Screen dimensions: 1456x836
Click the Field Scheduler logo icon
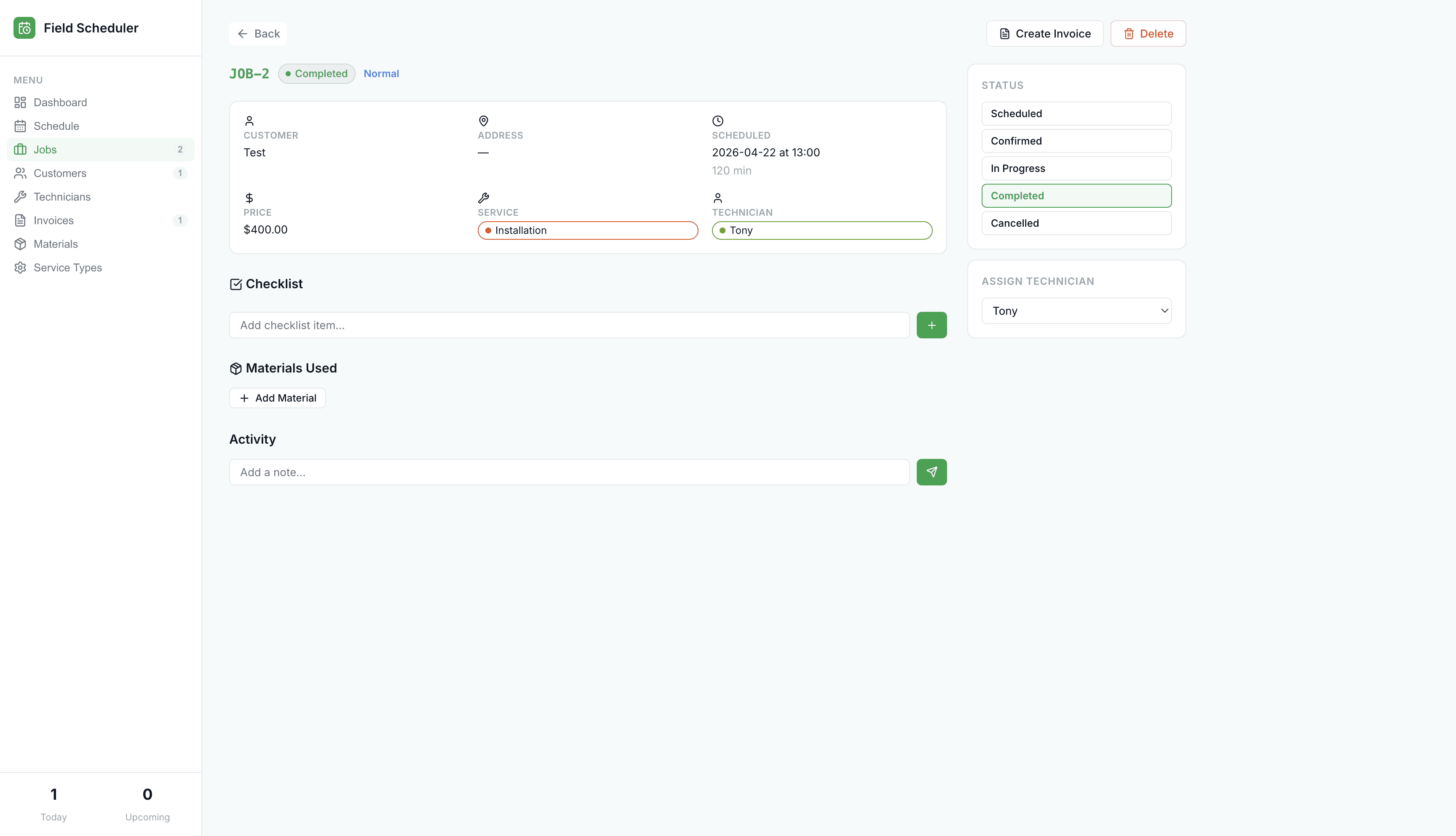24,27
